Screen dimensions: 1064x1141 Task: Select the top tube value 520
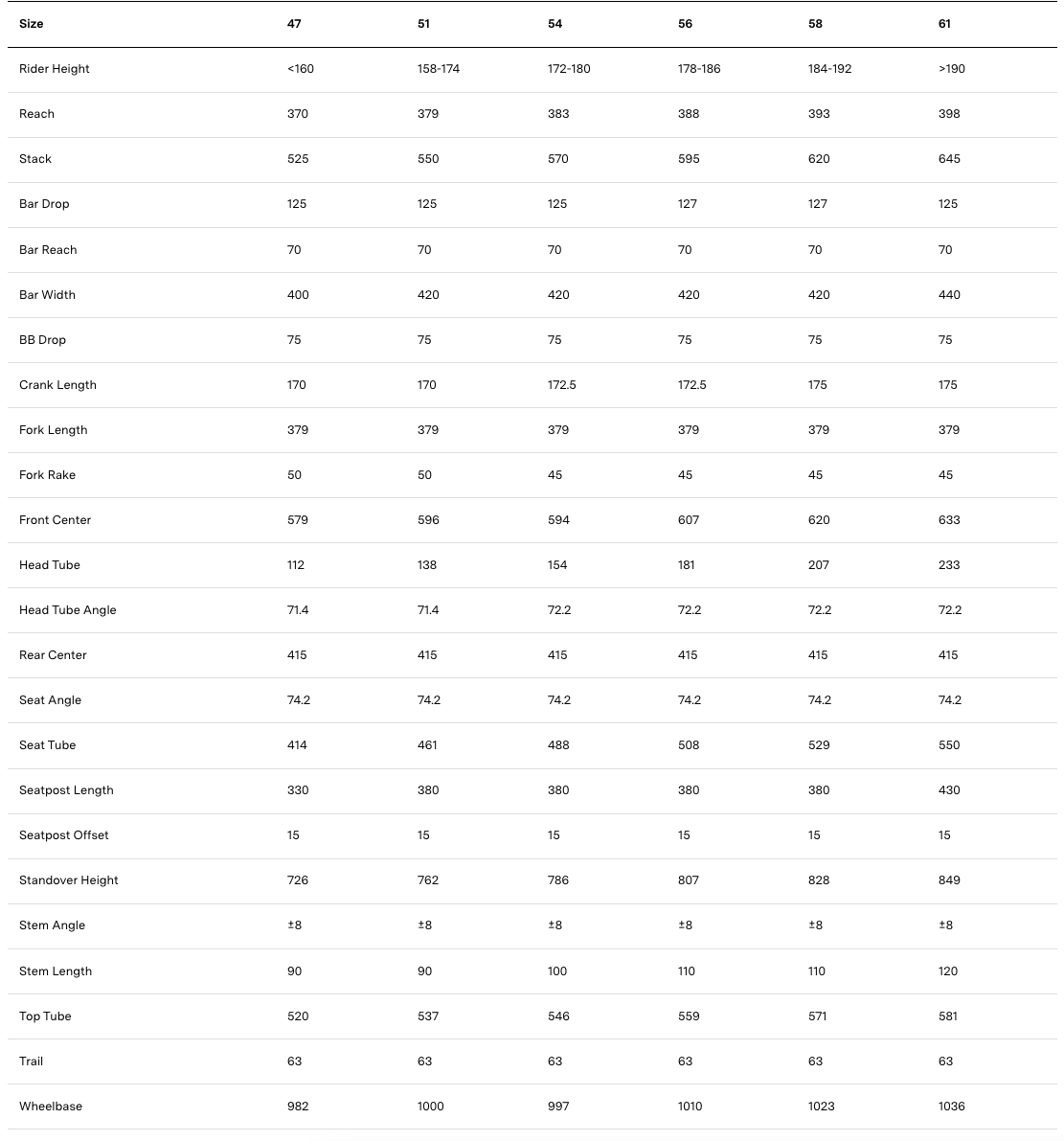[x=298, y=1016]
